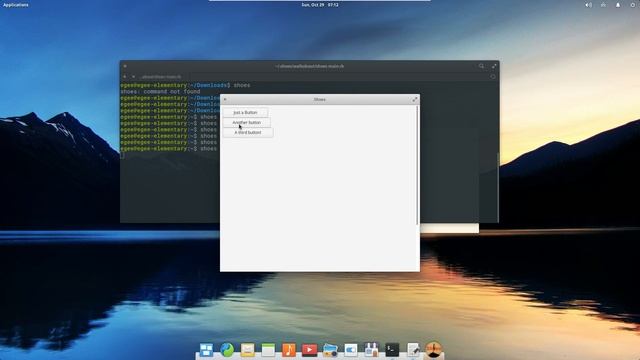Open AppCenter from the dock

pyautogui.click(x=371, y=350)
